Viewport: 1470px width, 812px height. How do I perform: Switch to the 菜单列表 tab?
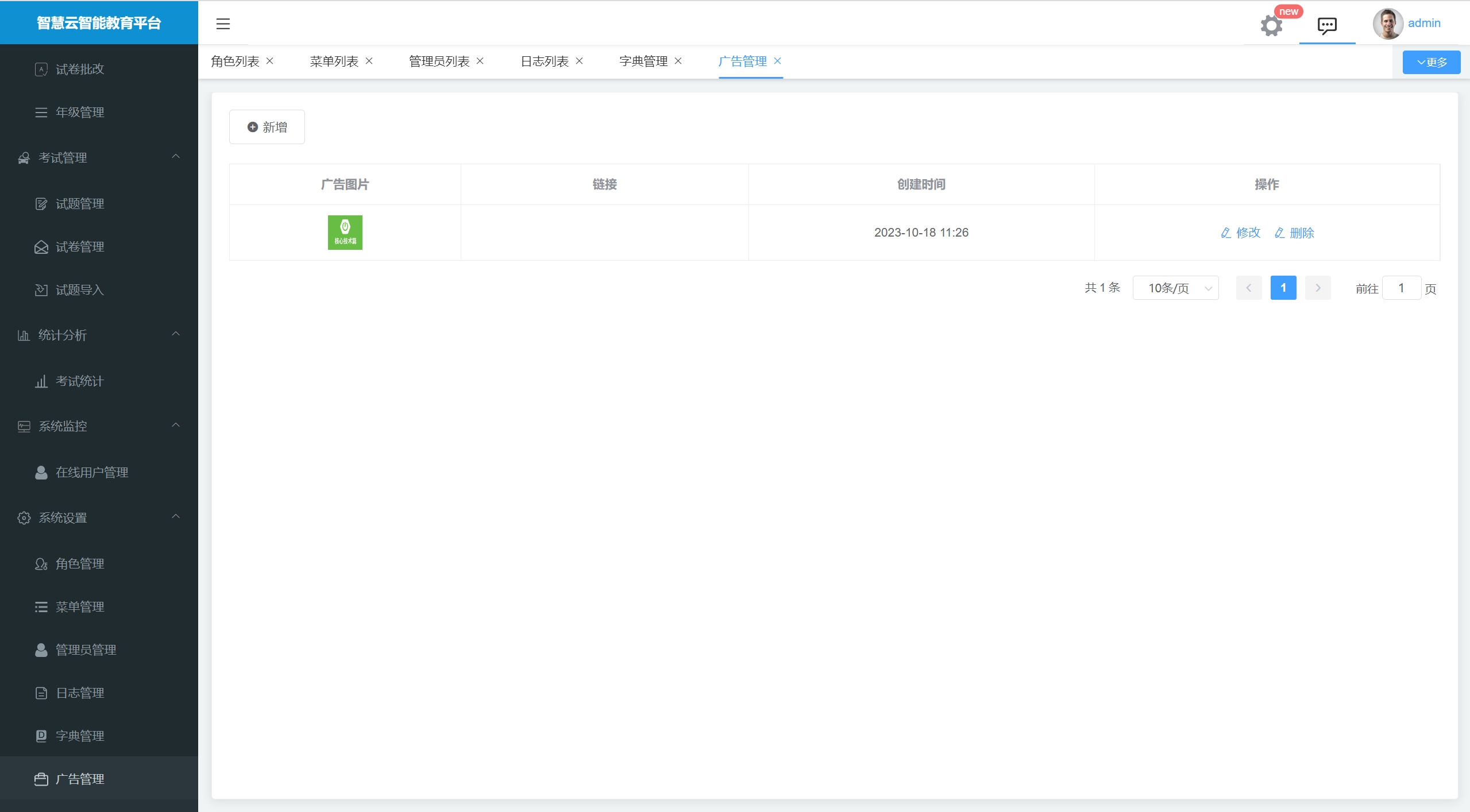click(334, 61)
